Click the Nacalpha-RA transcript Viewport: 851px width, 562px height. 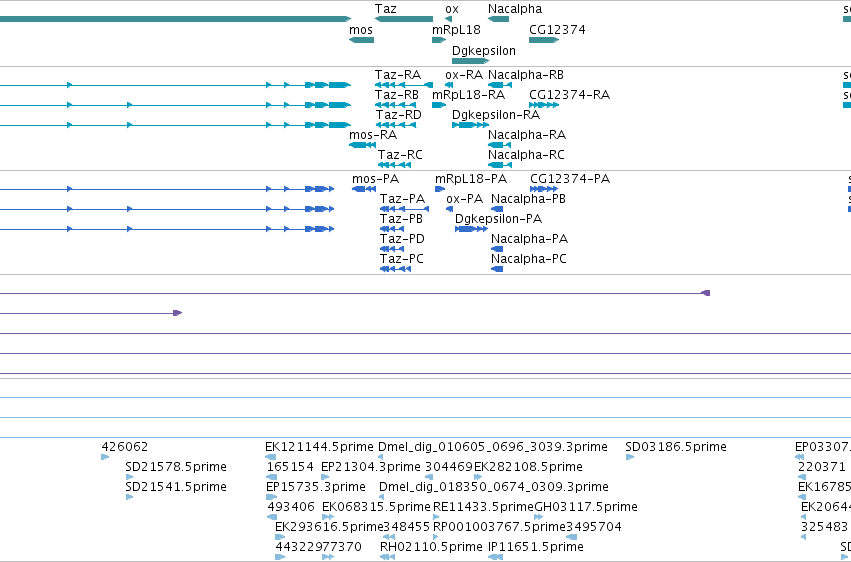[x=526, y=135]
